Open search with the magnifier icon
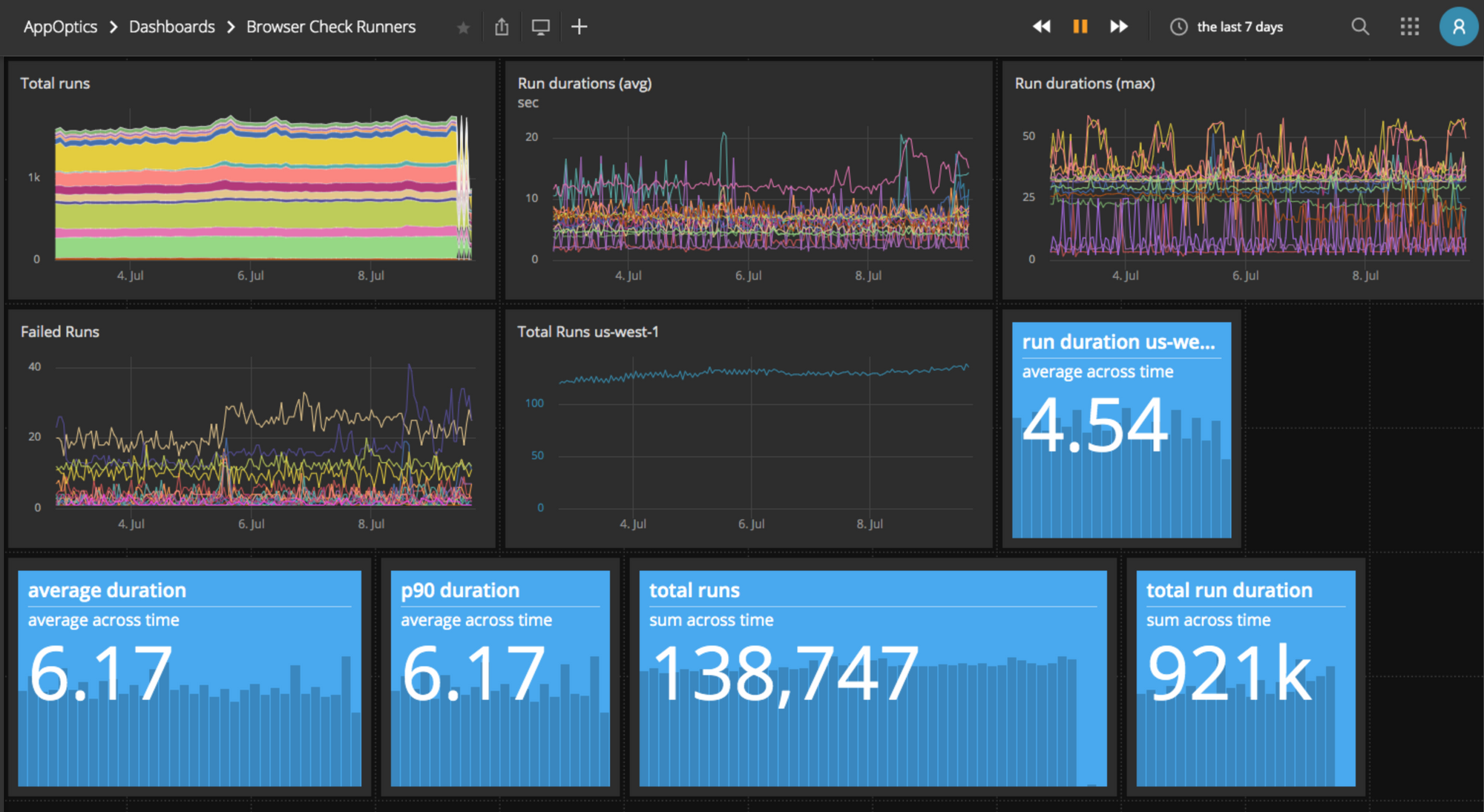Viewport: 1484px width, 812px height. point(1360,27)
